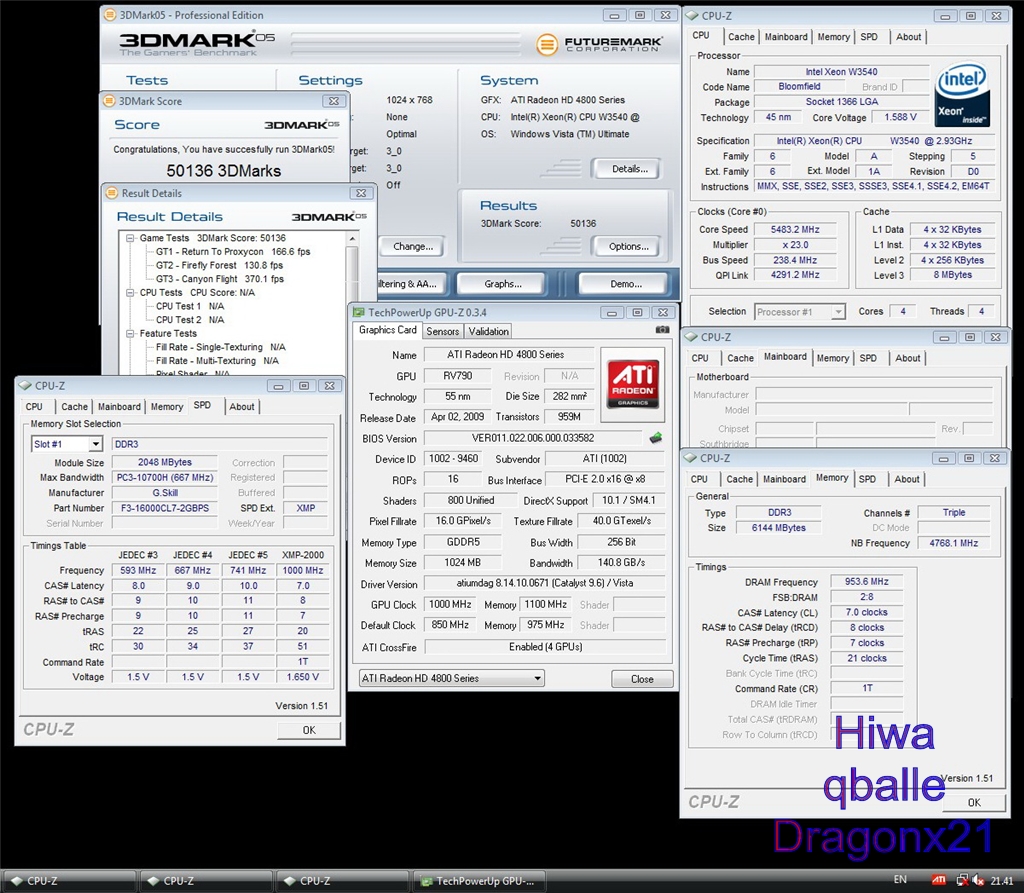1024x893 pixels.
Task: Click the GPU Name field in GPU-Z
Action: pos(509,355)
